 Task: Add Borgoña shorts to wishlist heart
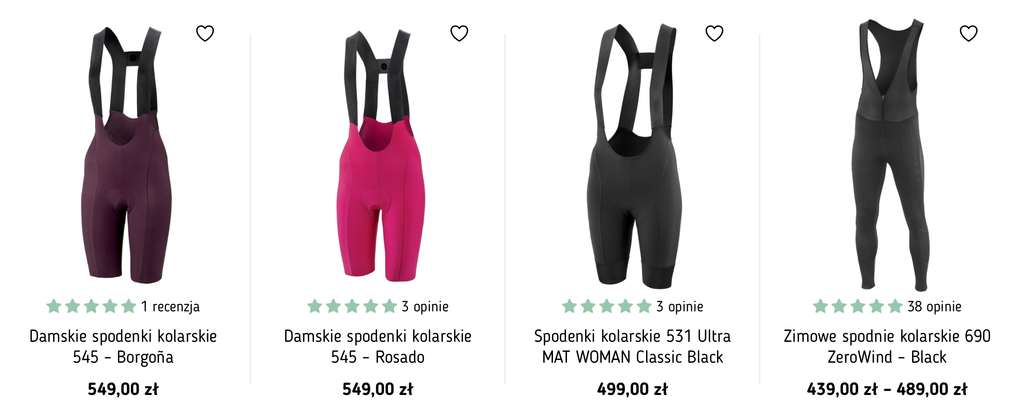tap(205, 33)
